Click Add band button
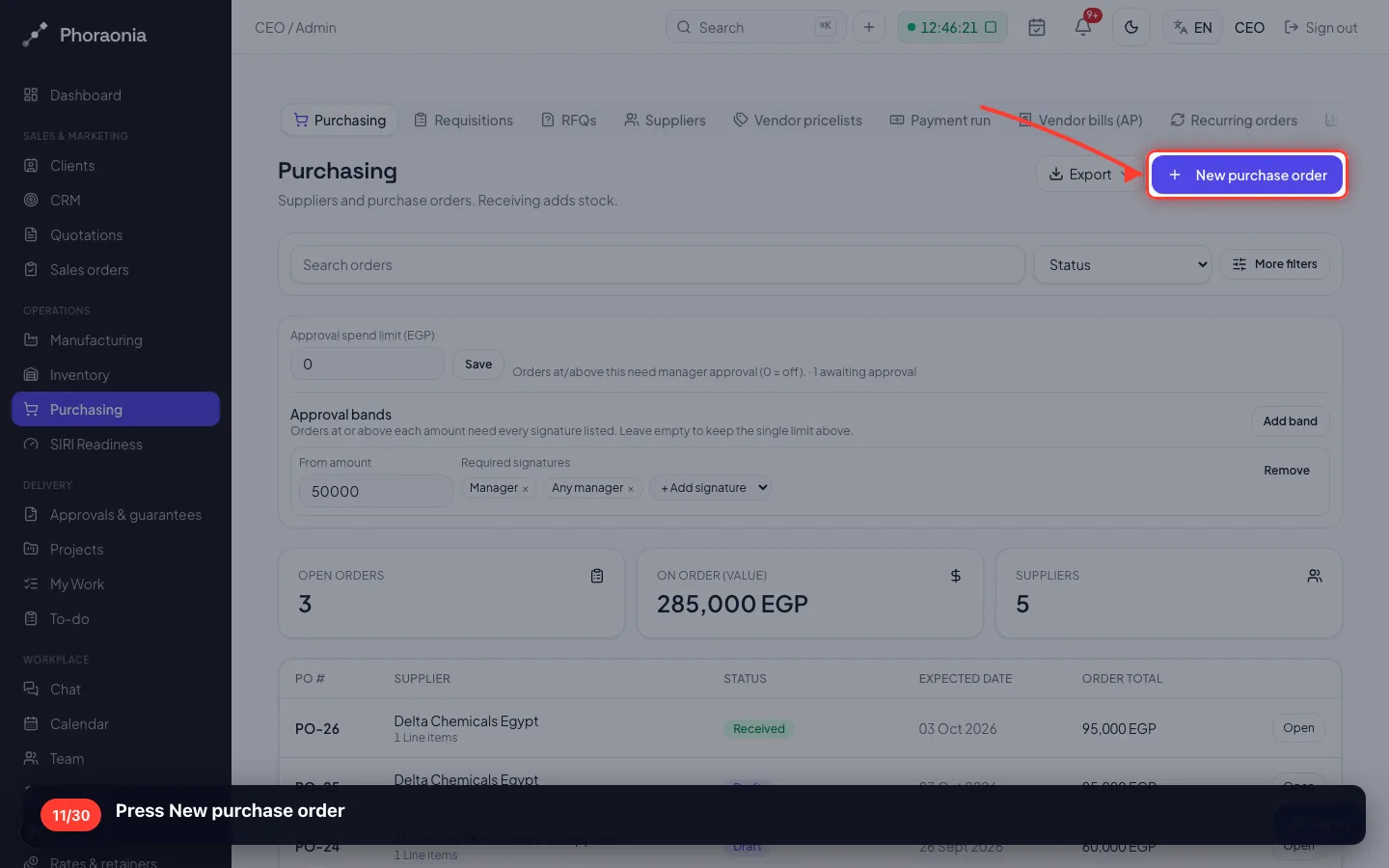Viewport: 1389px width, 868px height. pyautogui.click(x=1290, y=421)
